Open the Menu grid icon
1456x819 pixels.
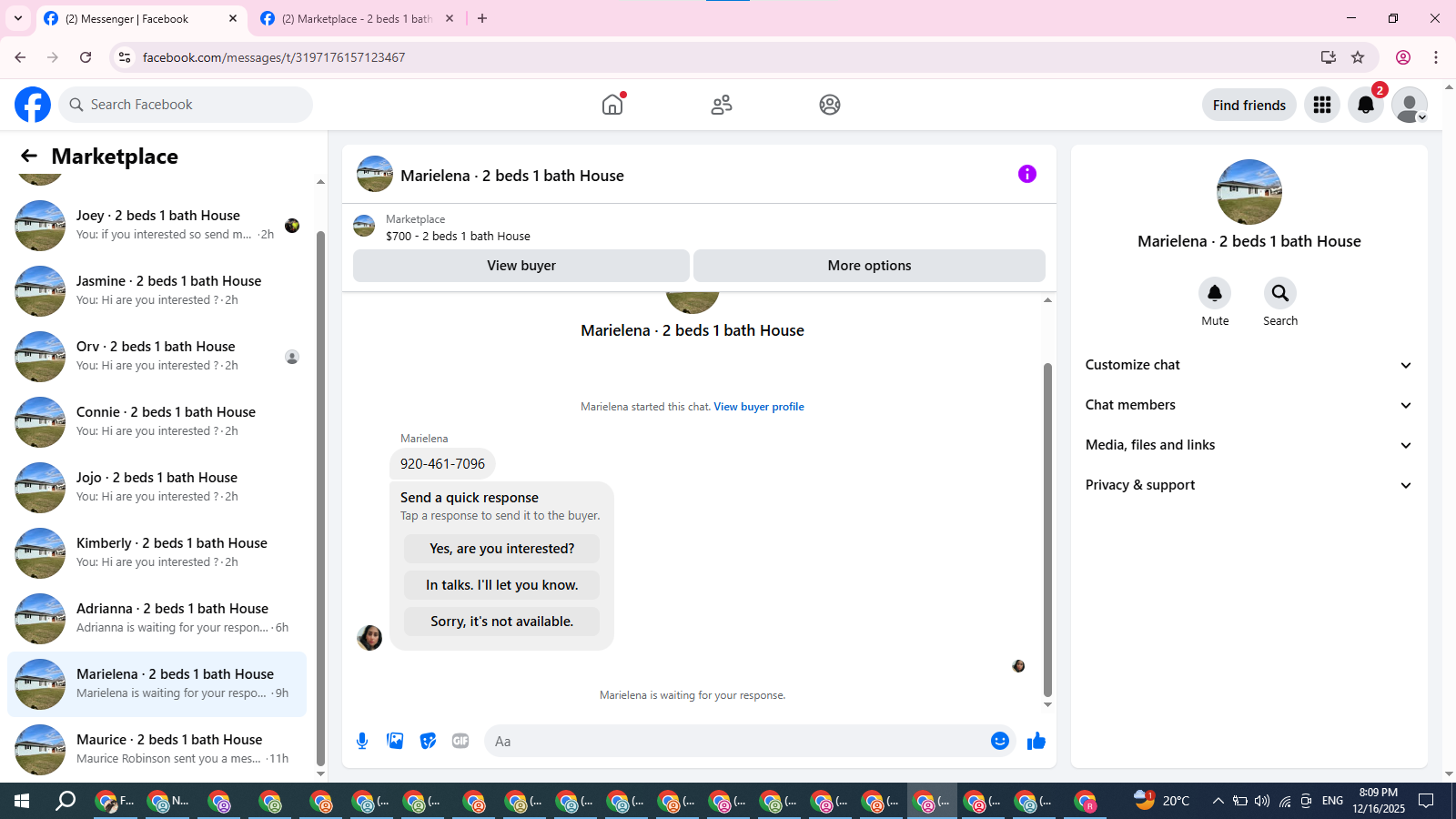1322,105
